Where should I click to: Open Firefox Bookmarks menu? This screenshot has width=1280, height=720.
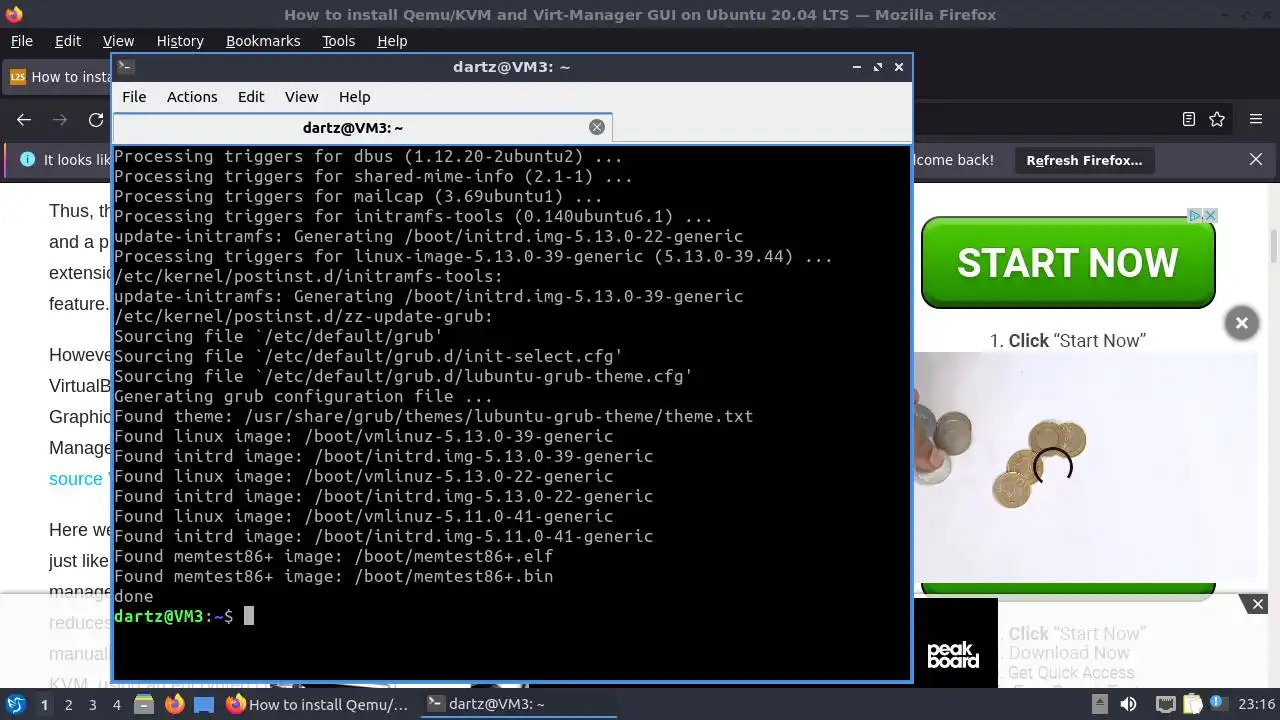coord(263,41)
